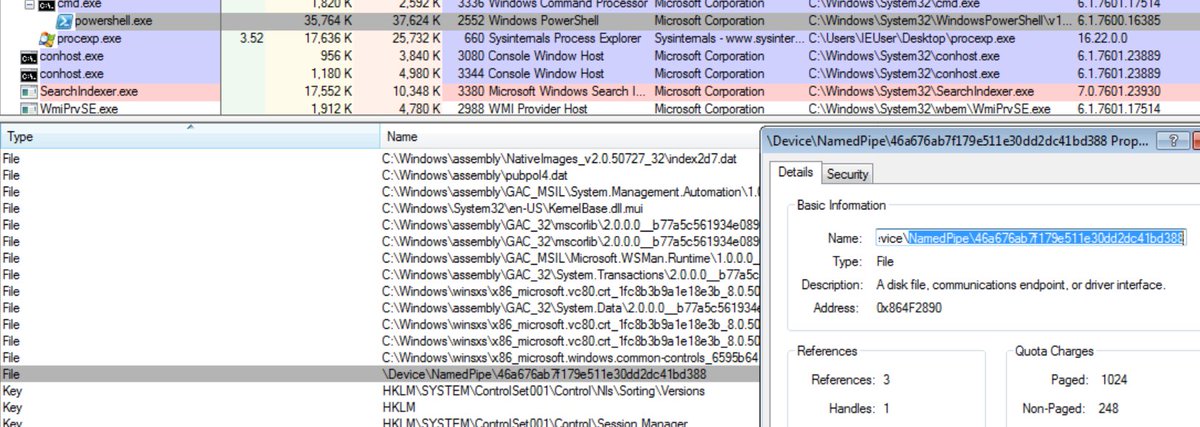Click the handle description text in Properties

point(1019,285)
